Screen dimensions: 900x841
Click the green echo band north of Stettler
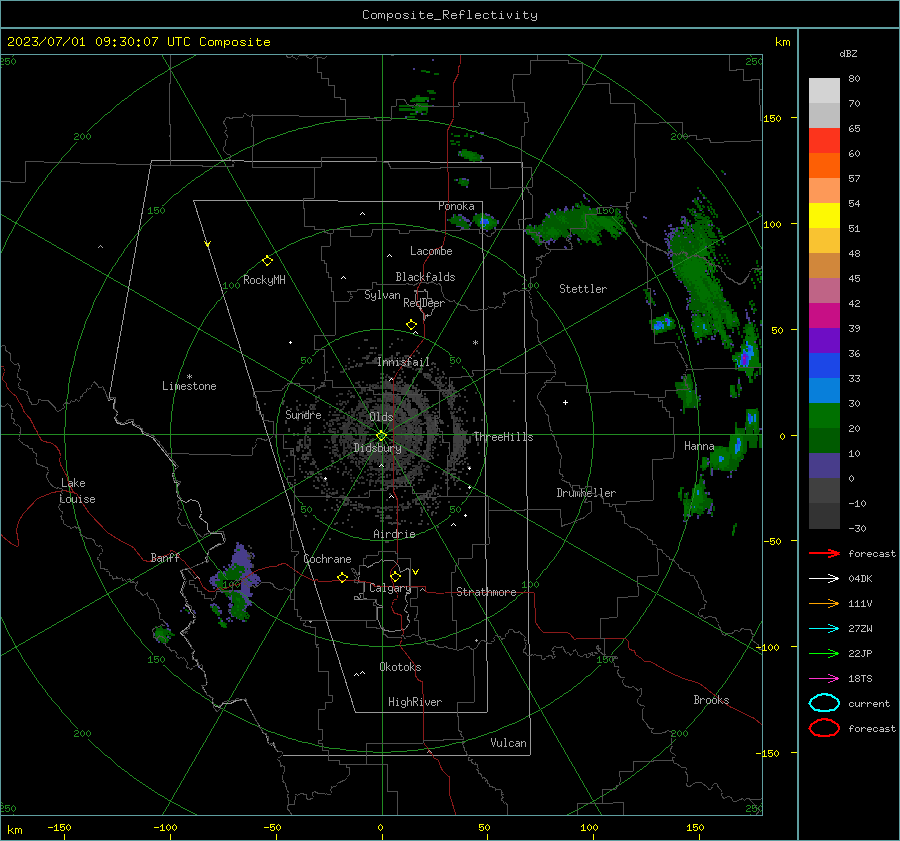click(576, 226)
